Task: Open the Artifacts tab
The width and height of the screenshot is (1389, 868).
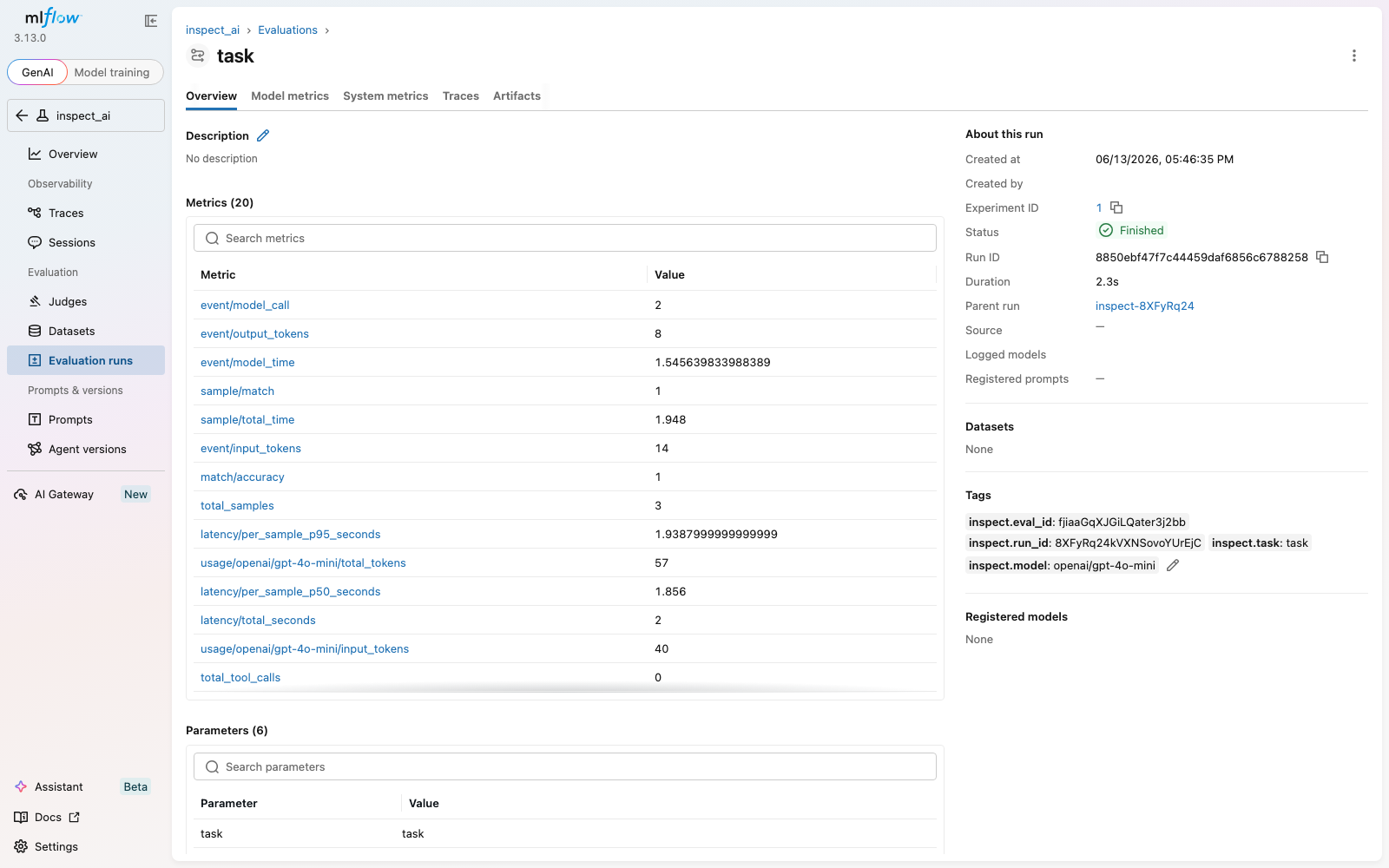Action: click(517, 95)
